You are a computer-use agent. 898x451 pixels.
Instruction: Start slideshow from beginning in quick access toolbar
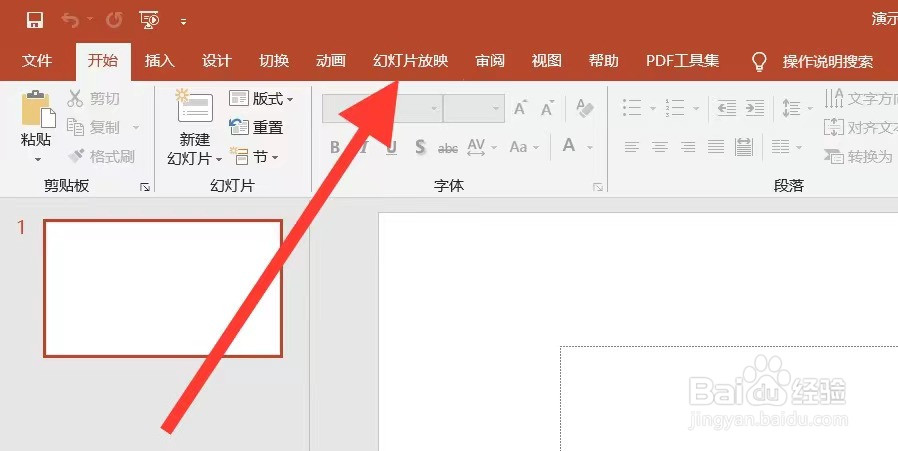pyautogui.click(x=149, y=21)
